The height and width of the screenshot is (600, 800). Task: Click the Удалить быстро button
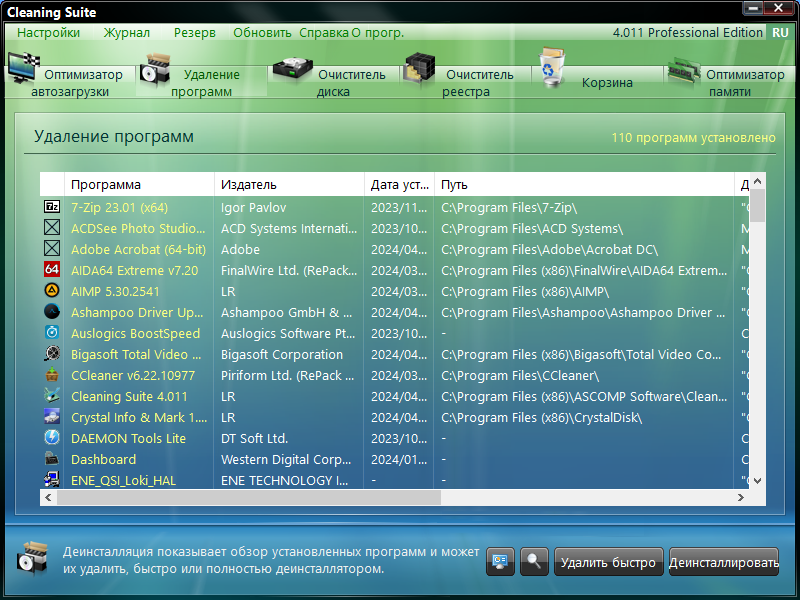pos(608,562)
